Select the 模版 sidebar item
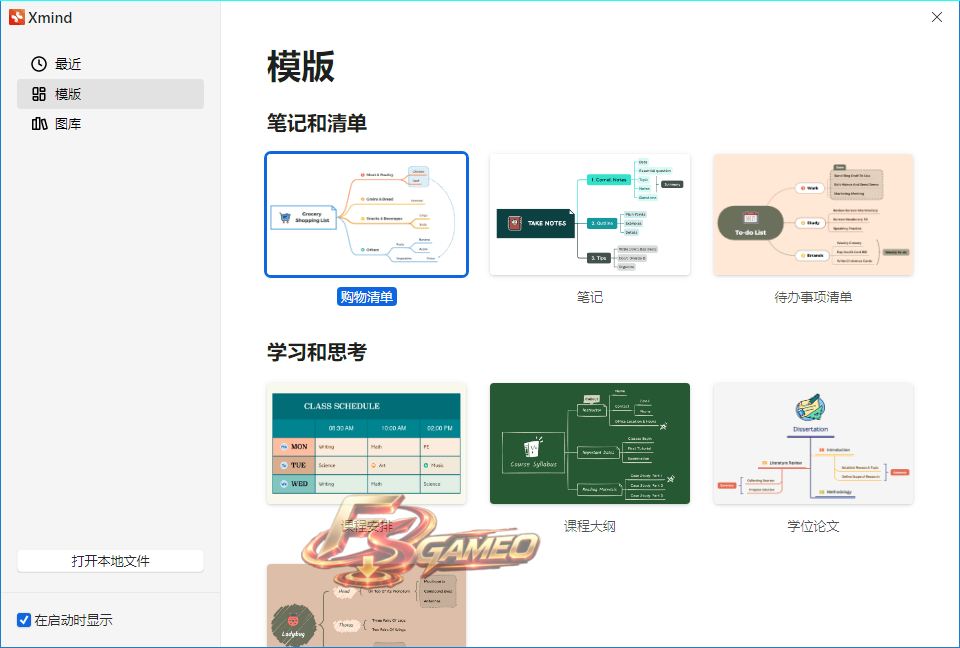960x648 pixels. [110, 94]
